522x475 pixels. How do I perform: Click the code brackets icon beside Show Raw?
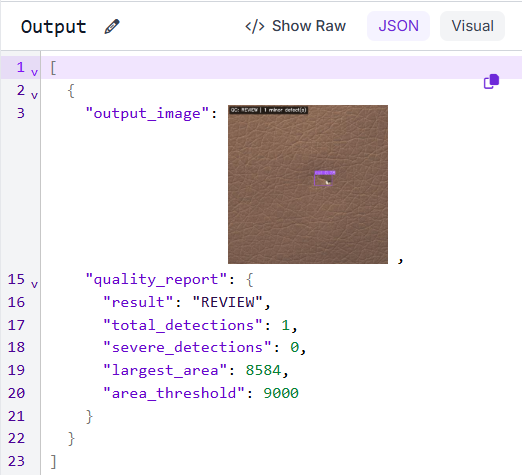tap(255, 26)
